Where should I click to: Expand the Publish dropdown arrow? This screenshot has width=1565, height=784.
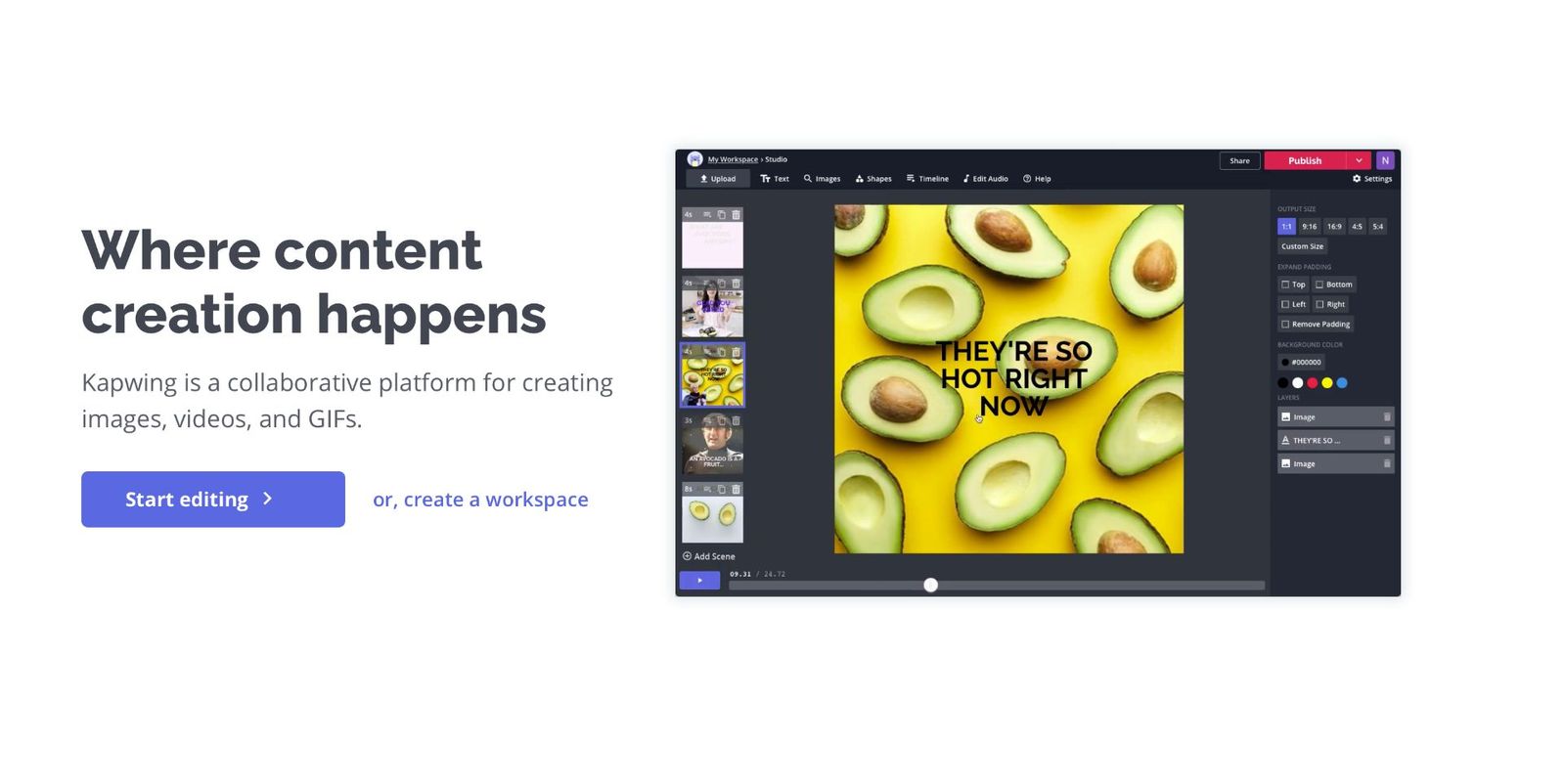[x=1359, y=160]
